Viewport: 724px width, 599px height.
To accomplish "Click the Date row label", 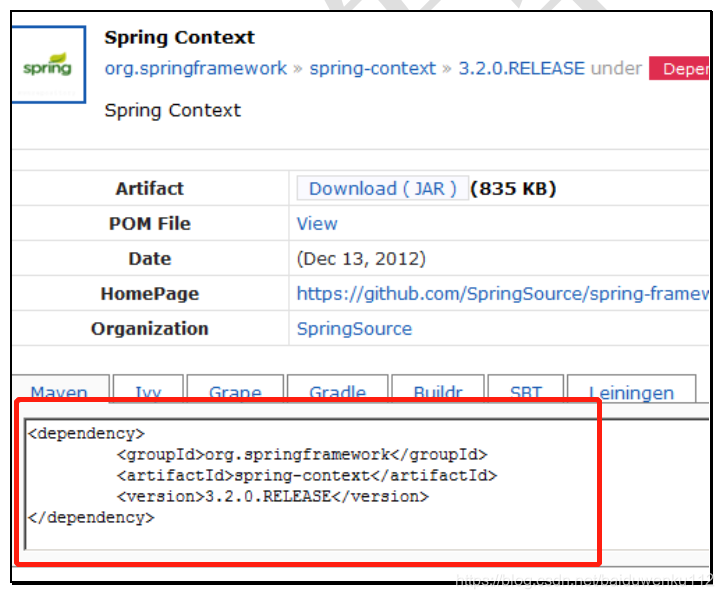I will point(150,259).
